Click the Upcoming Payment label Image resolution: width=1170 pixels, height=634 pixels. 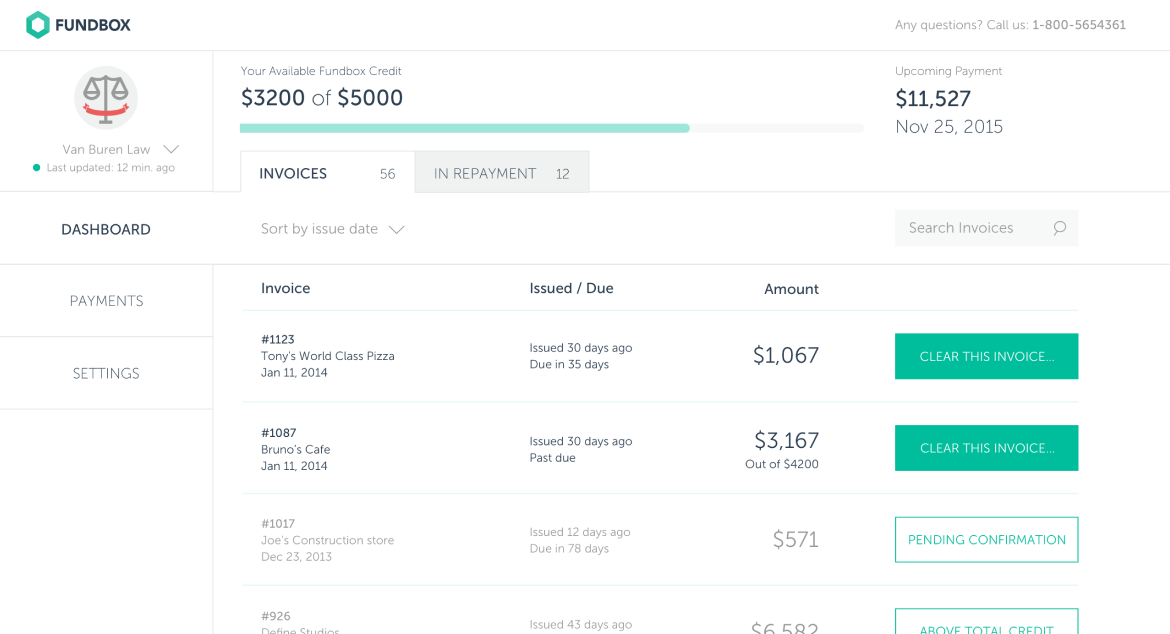948,71
